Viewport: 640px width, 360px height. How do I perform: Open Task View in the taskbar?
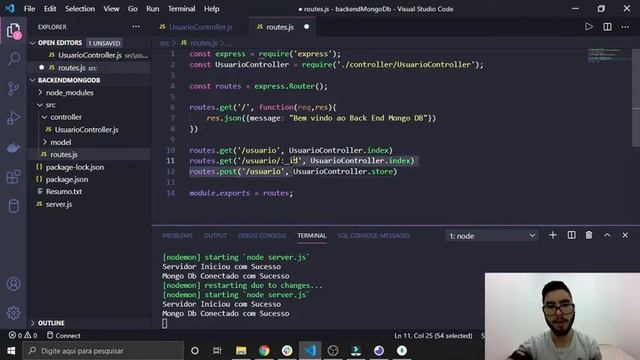click(x=217, y=351)
